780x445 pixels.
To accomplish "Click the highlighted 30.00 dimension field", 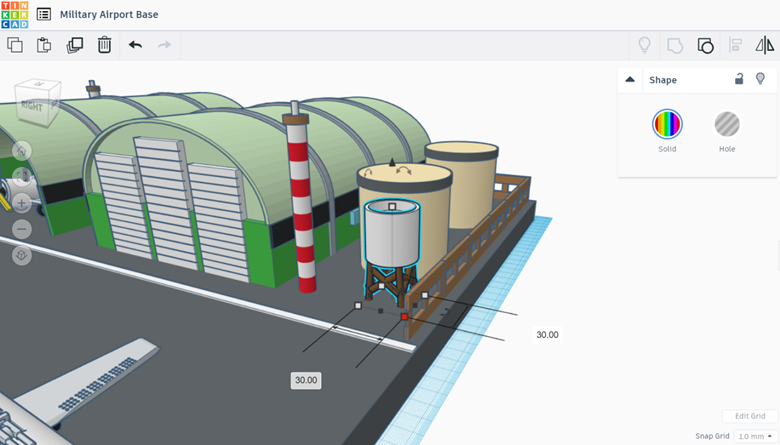I will pyautogui.click(x=306, y=380).
